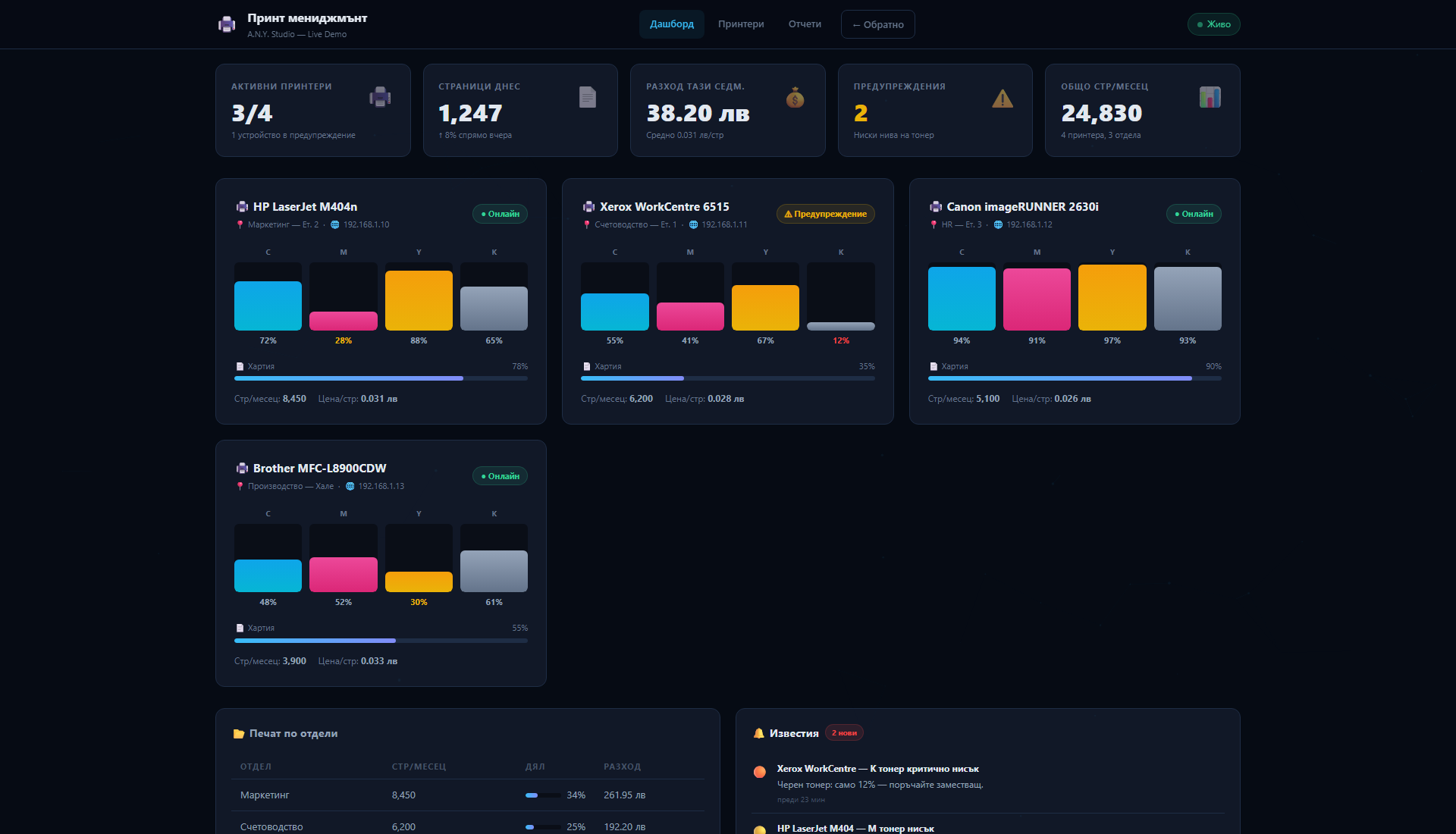Viewport: 1456px width, 834px height.
Task: Click printer icon beside Canon imageRUNNER 2630i
Action: tap(936, 207)
